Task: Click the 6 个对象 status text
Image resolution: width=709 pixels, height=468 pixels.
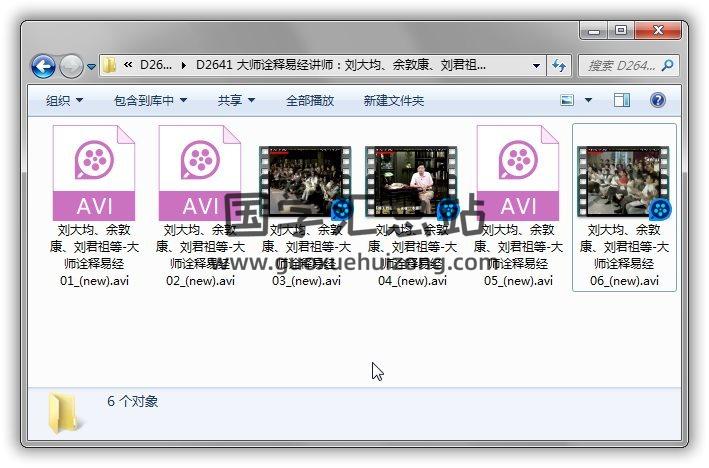Action: 132,401
